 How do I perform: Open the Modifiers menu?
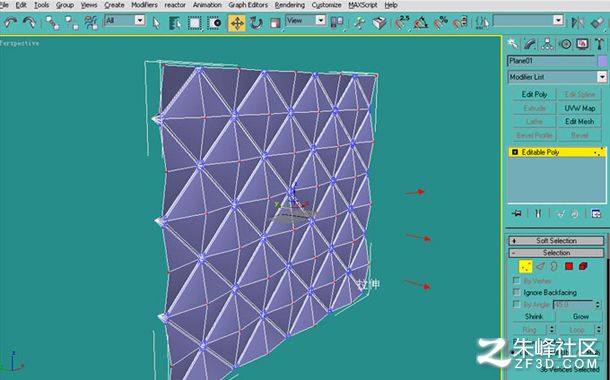tap(144, 5)
